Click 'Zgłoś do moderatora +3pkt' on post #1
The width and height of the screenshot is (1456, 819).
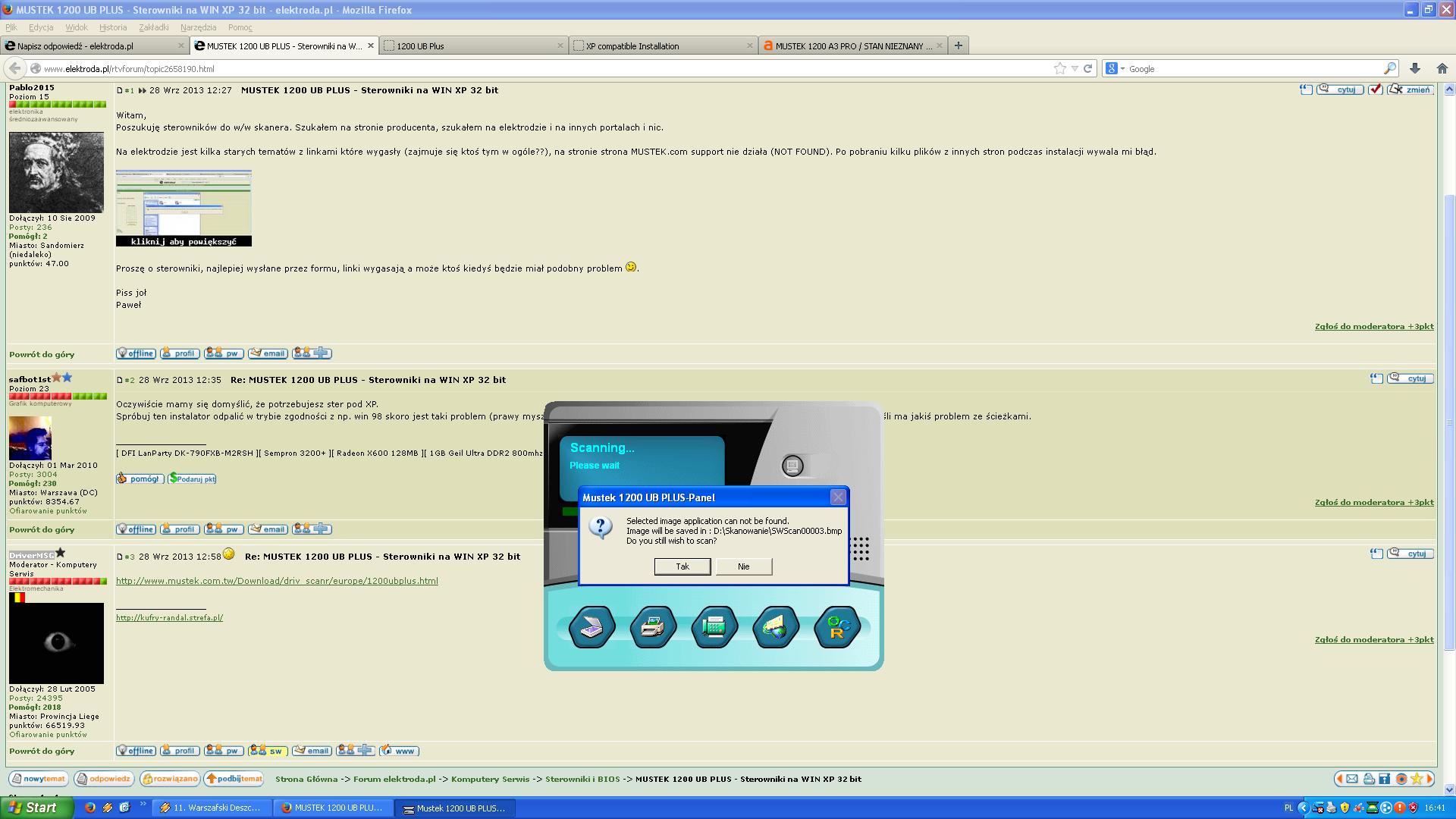[x=1374, y=327]
